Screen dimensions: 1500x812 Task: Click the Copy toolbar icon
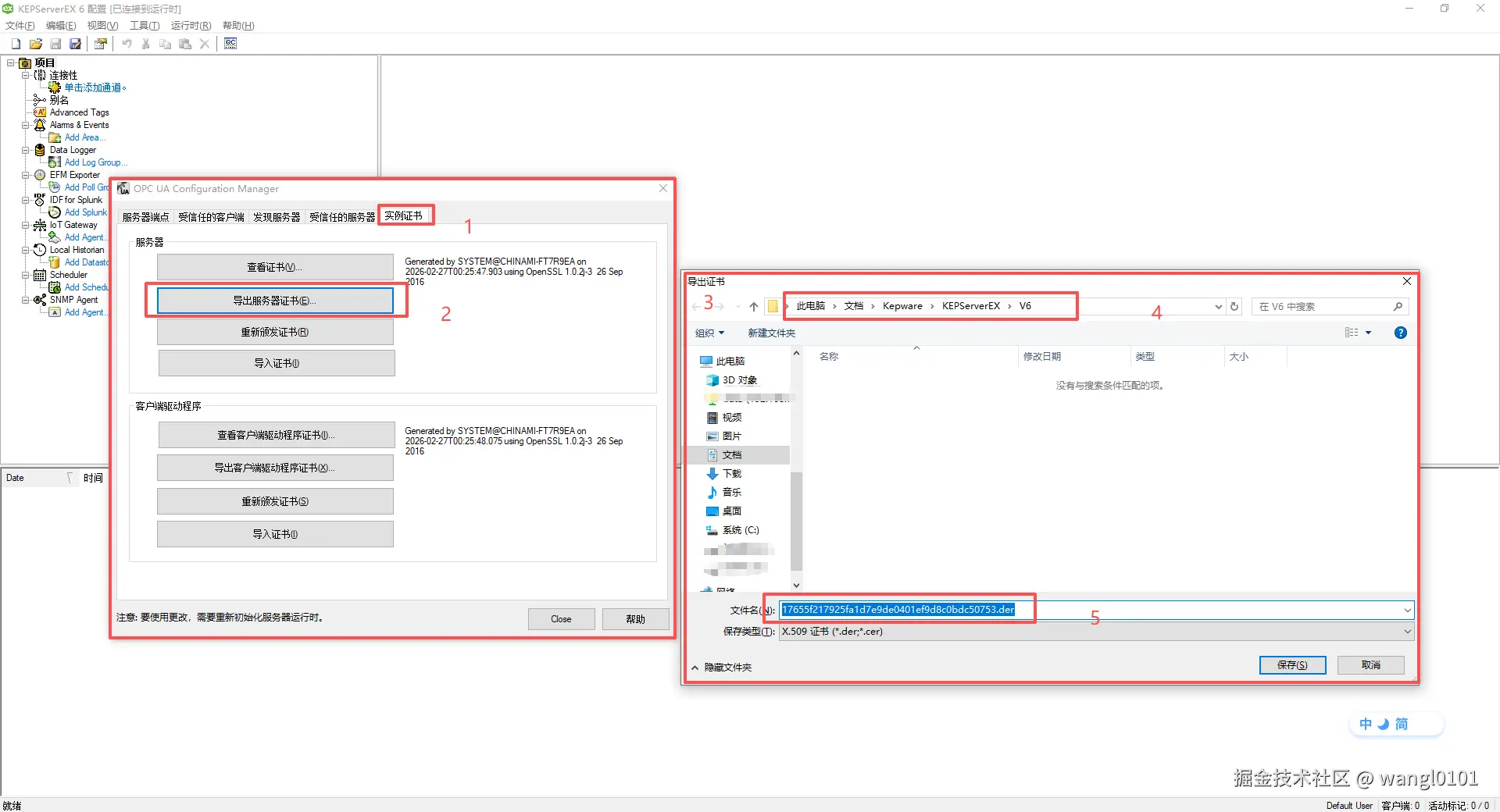pyautogui.click(x=165, y=44)
